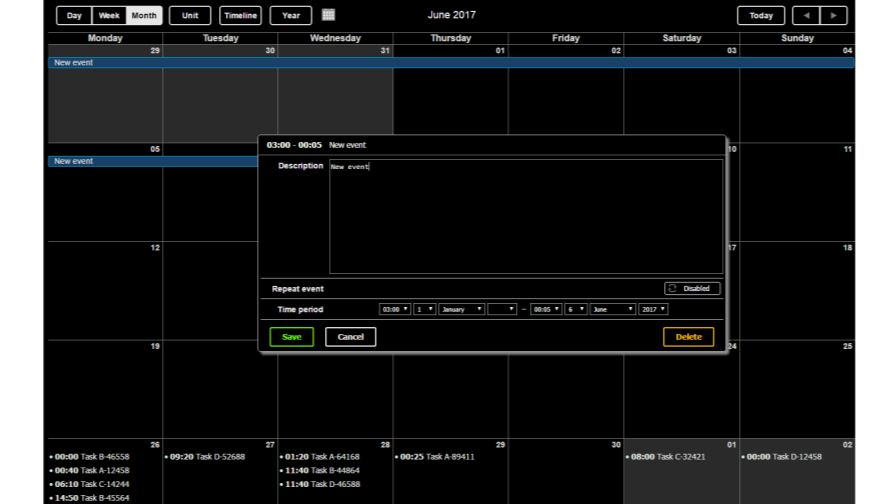896x504 pixels.
Task: Open the mini calendar grid icon
Action: pyautogui.click(x=328, y=15)
